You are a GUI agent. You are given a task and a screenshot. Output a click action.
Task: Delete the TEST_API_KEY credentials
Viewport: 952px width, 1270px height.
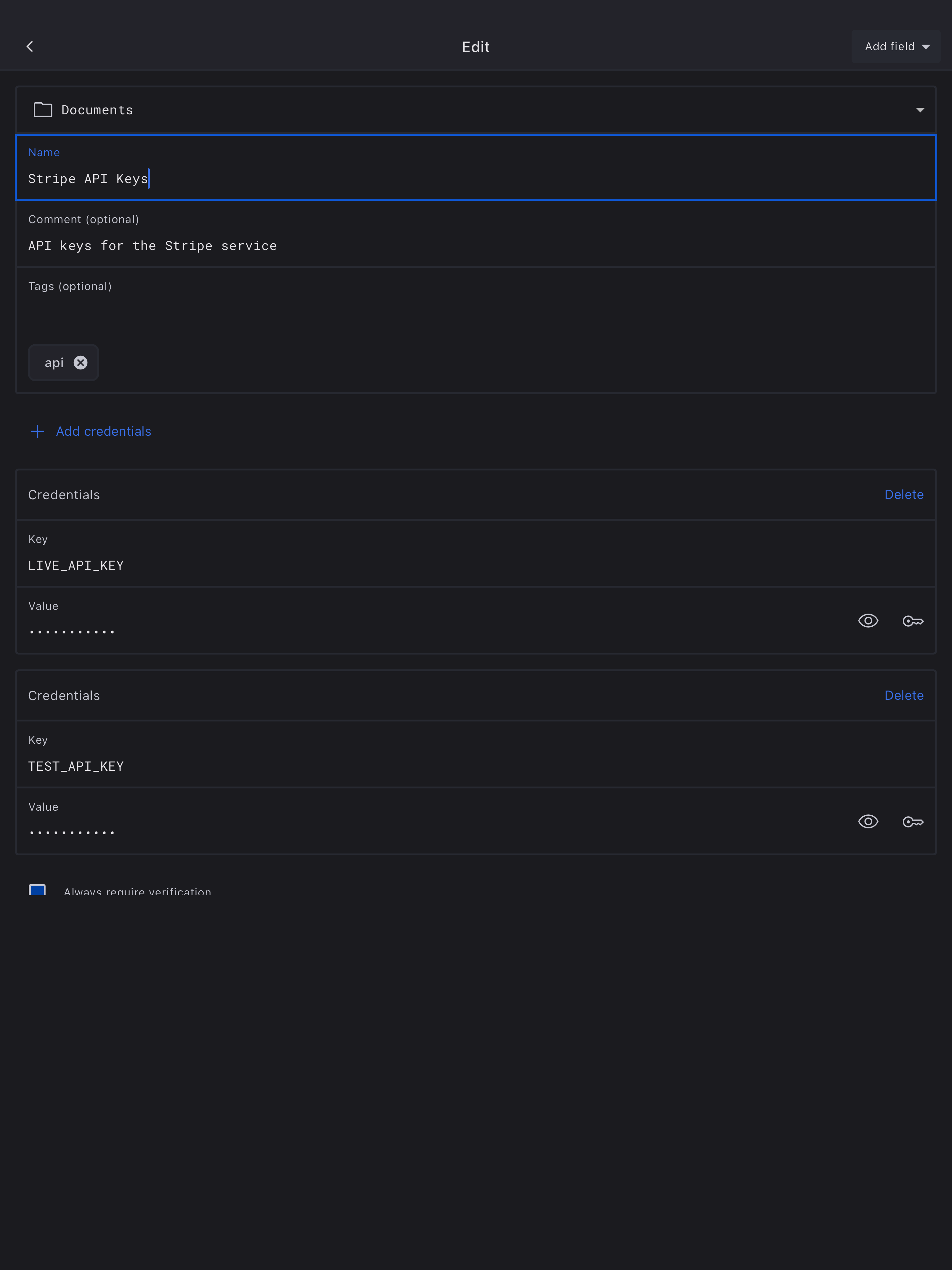[904, 695]
